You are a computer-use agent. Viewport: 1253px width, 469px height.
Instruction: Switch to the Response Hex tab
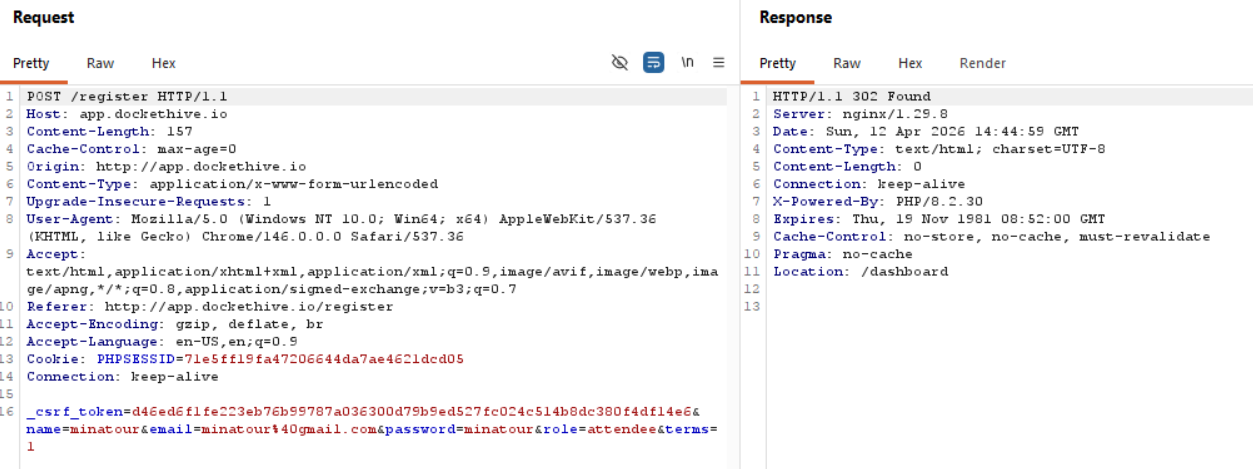[909, 63]
